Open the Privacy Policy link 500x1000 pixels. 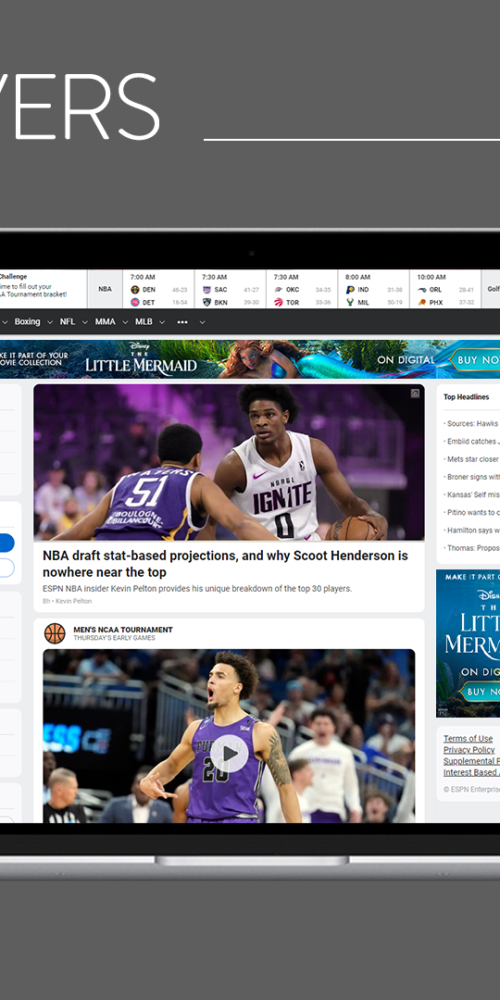click(x=469, y=750)
